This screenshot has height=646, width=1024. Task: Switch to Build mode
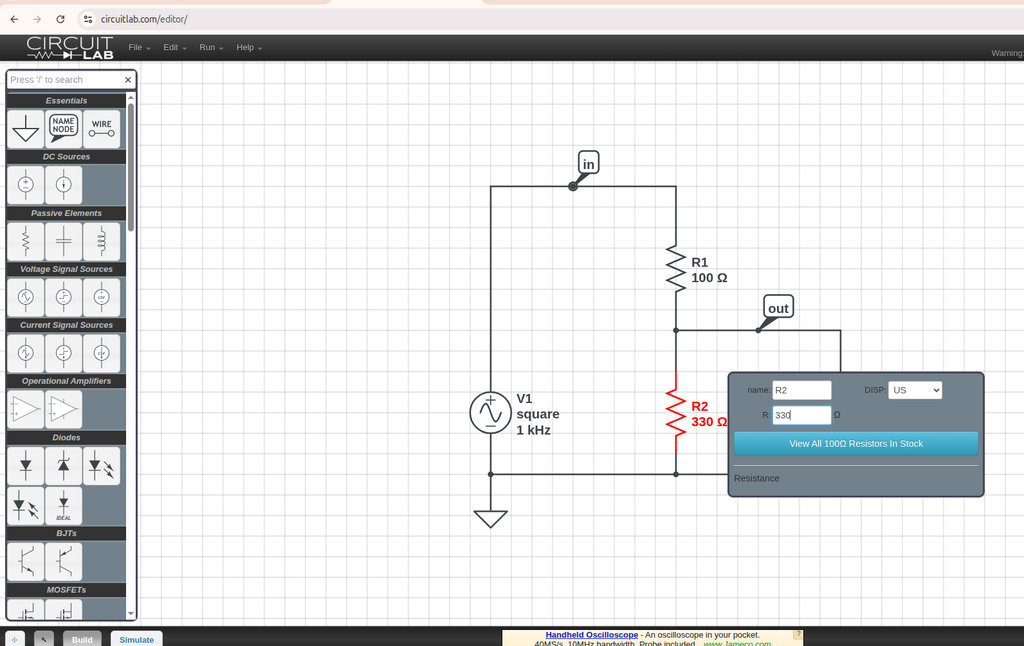click(x=82, y=639)
